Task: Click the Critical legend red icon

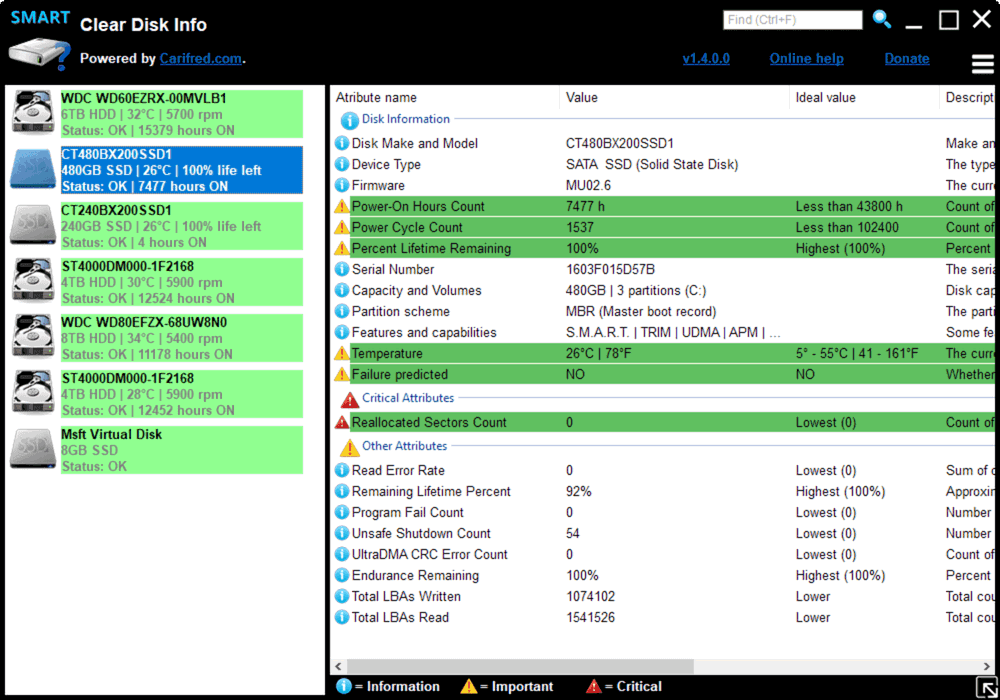Action: (x=593, y=686)
